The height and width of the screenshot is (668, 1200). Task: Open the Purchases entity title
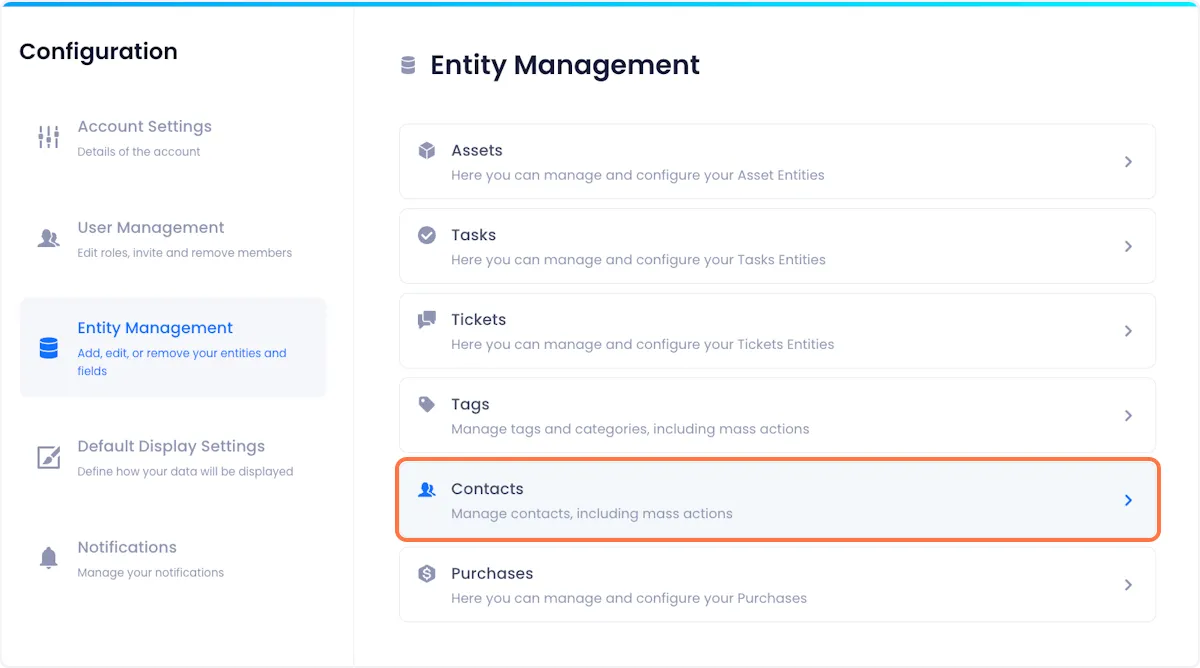point(492,574)
